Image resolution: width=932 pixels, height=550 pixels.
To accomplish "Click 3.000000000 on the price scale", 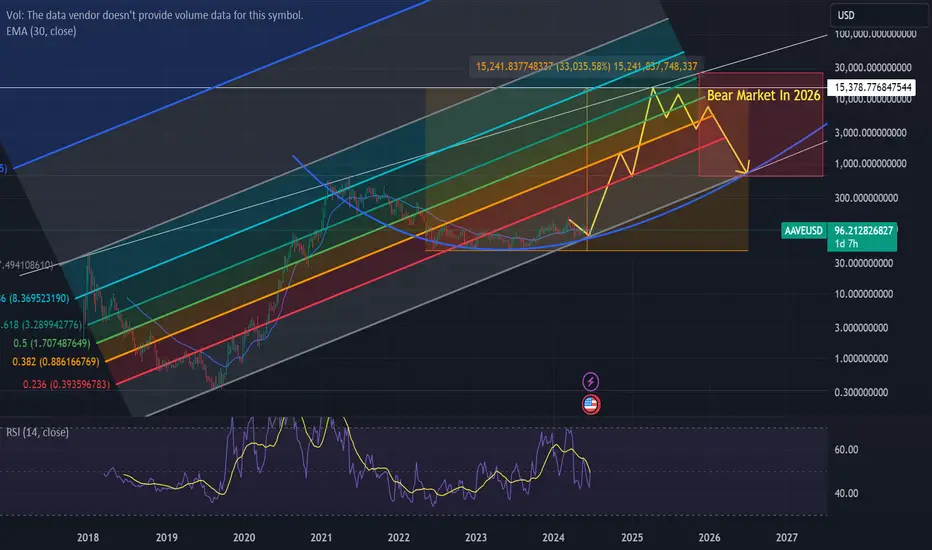I will click(x=861, y=328).
